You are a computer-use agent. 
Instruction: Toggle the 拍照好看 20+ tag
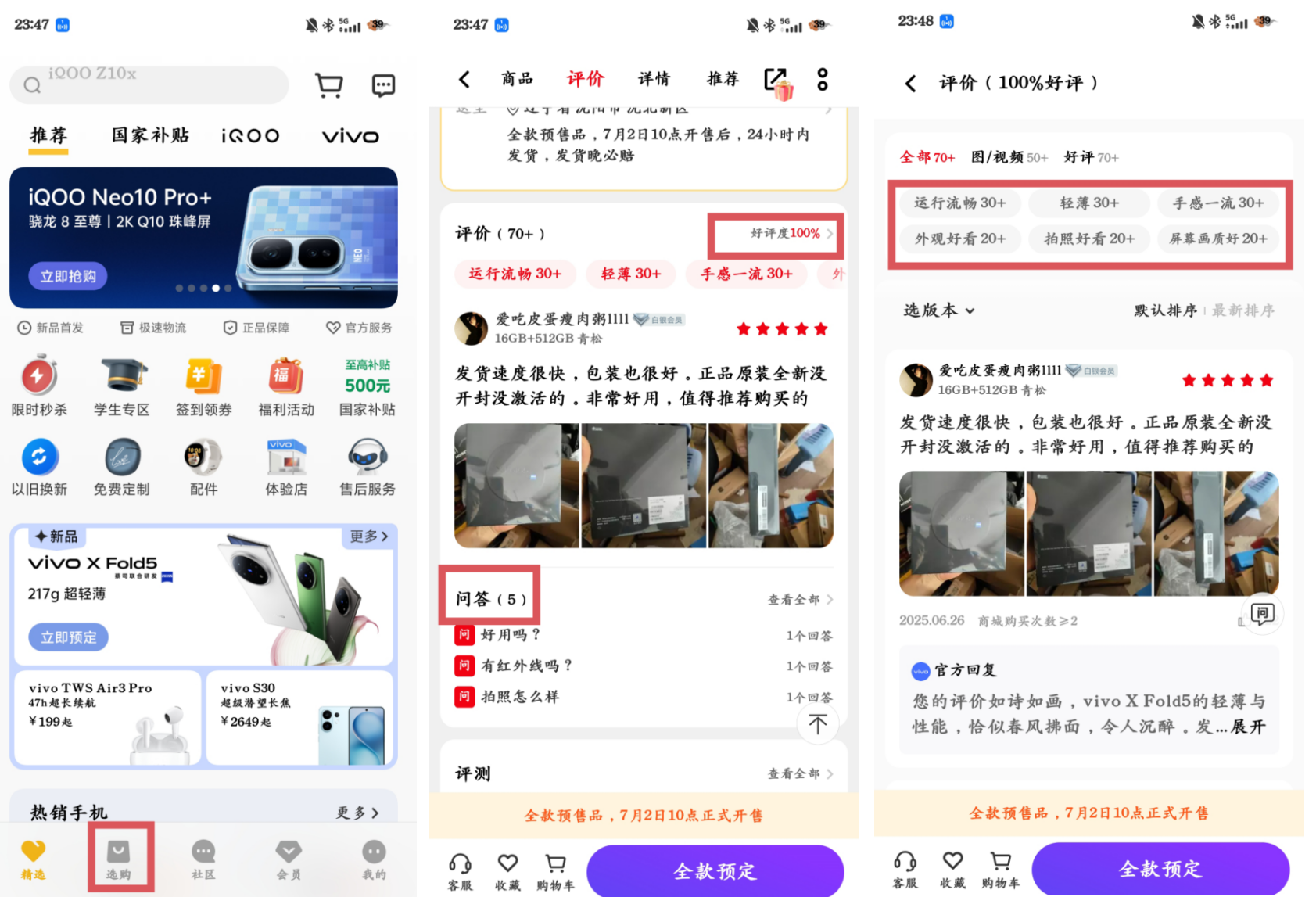[1089, 239]
